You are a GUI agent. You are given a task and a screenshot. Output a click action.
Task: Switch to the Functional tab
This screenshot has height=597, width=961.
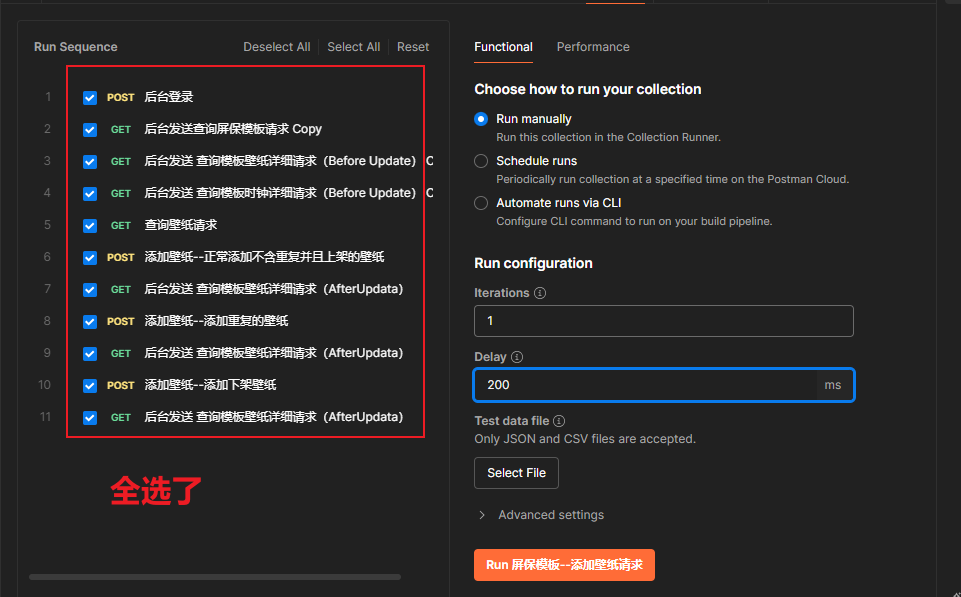pyautogui.click(x=503, y=47)
